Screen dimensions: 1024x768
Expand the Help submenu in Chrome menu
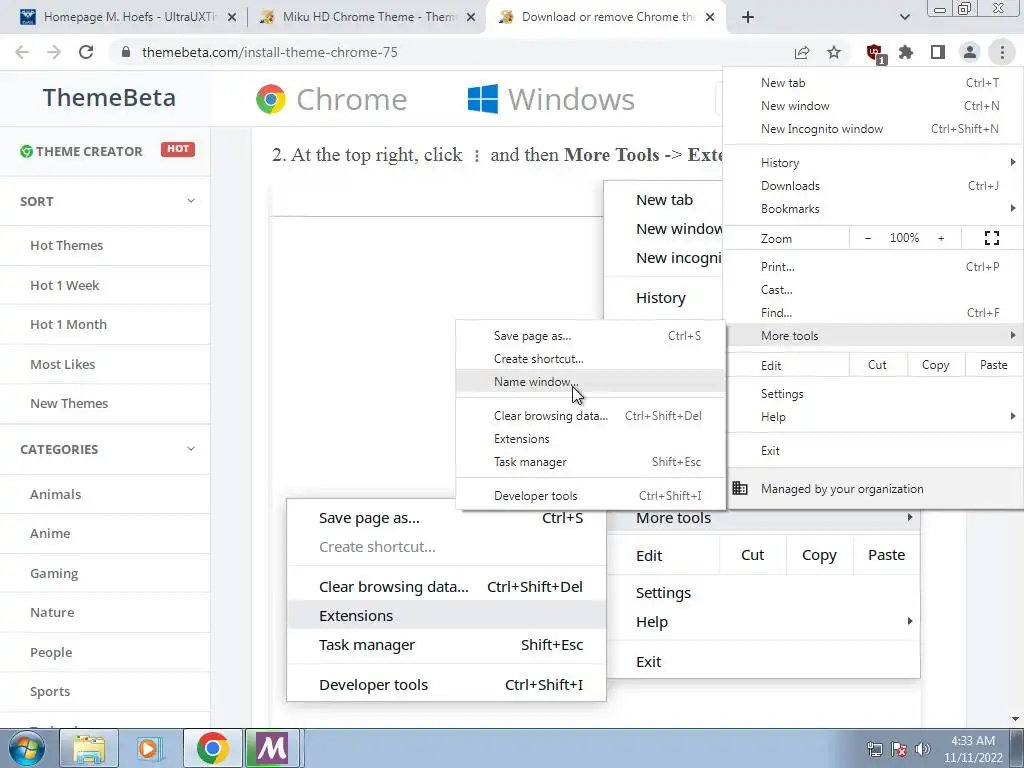pyautogui.click(x=873, y=417)
